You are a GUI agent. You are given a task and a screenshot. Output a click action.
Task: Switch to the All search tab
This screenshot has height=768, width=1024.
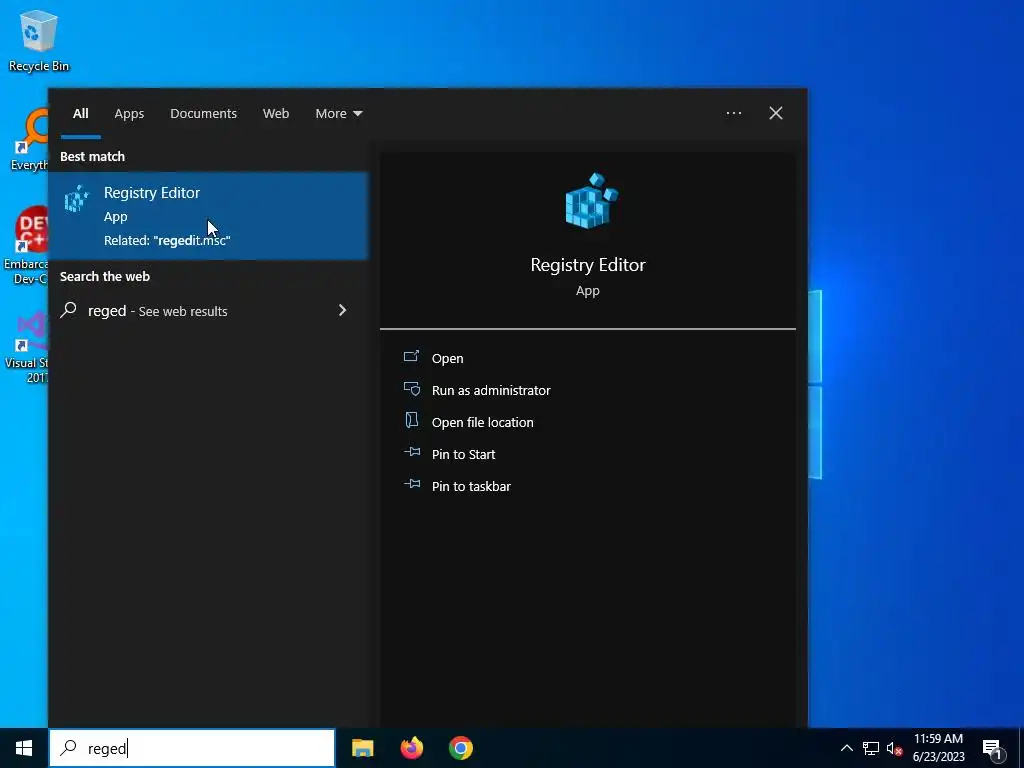(80, 114)
